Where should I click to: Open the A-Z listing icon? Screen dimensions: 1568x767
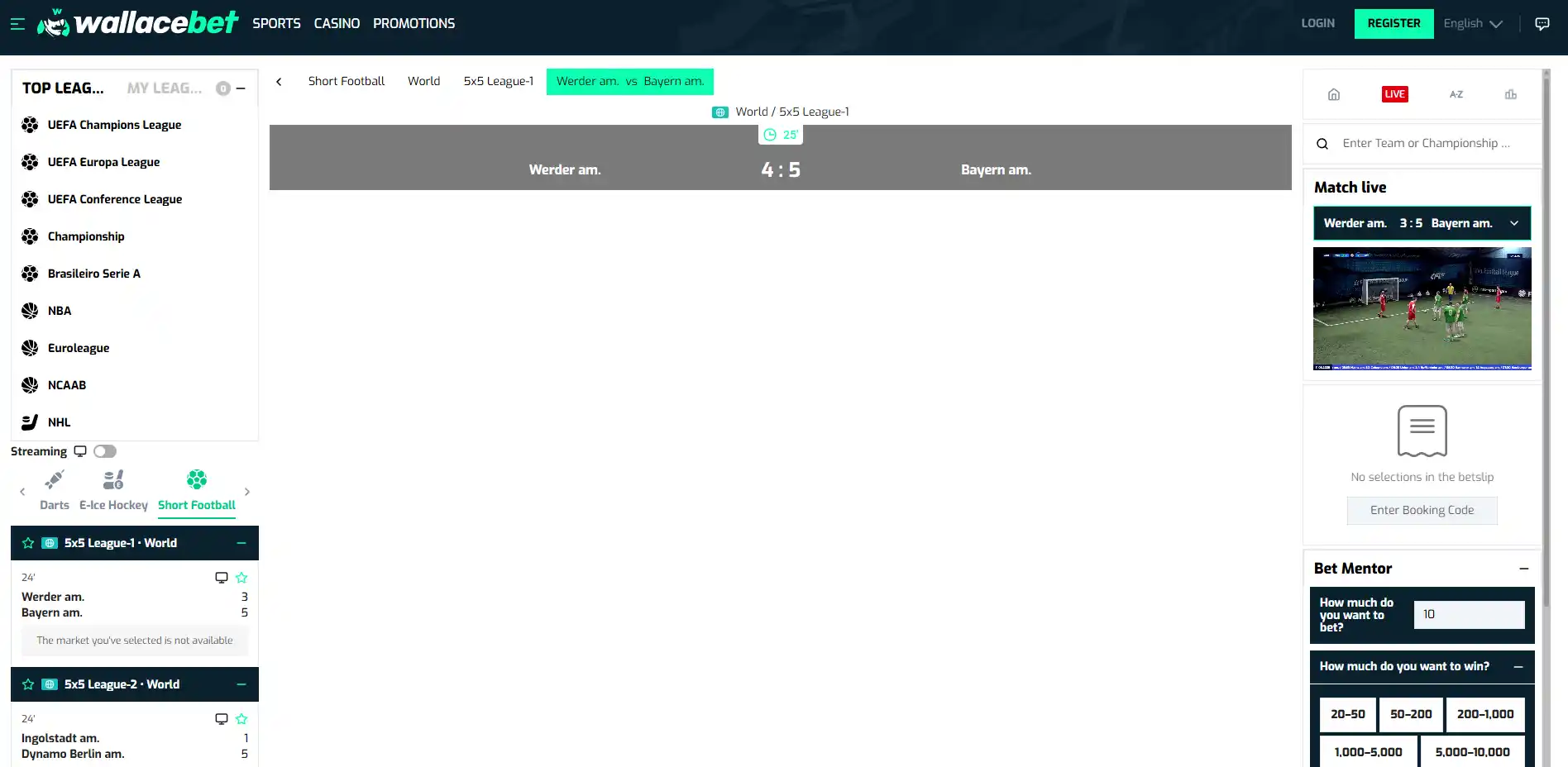pos(1456,94)
